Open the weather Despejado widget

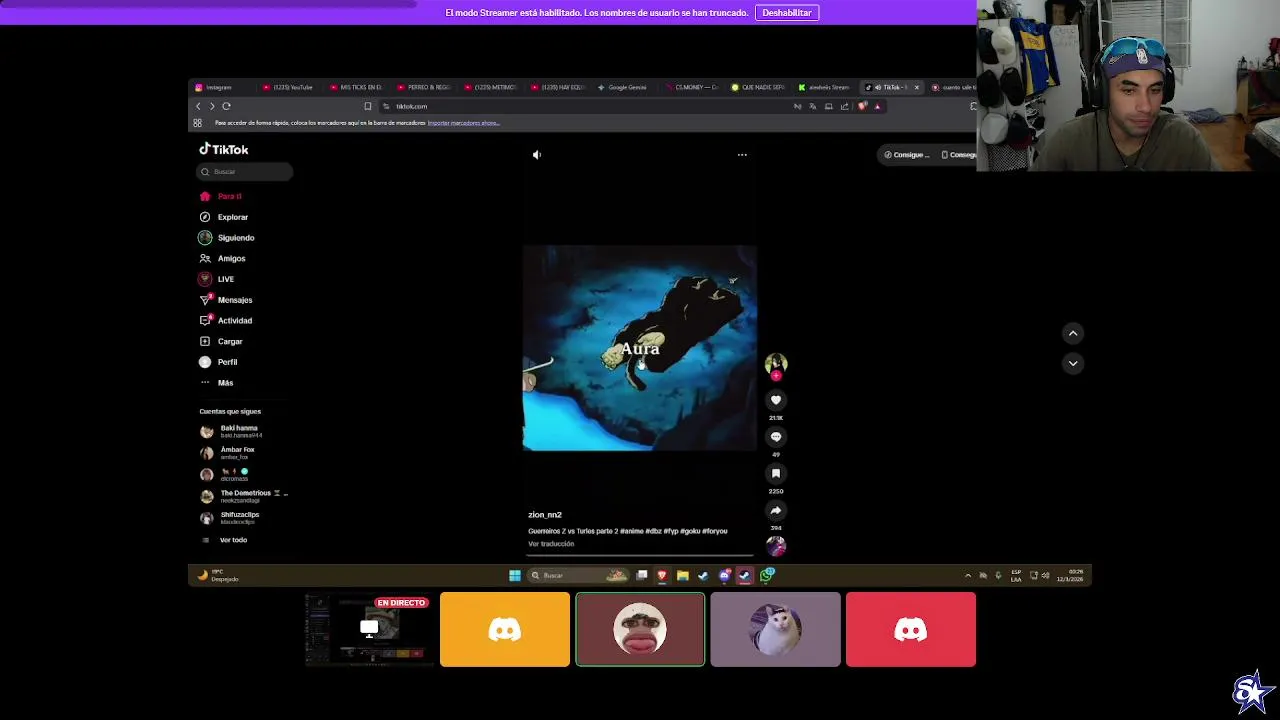[x=220, y=575]
